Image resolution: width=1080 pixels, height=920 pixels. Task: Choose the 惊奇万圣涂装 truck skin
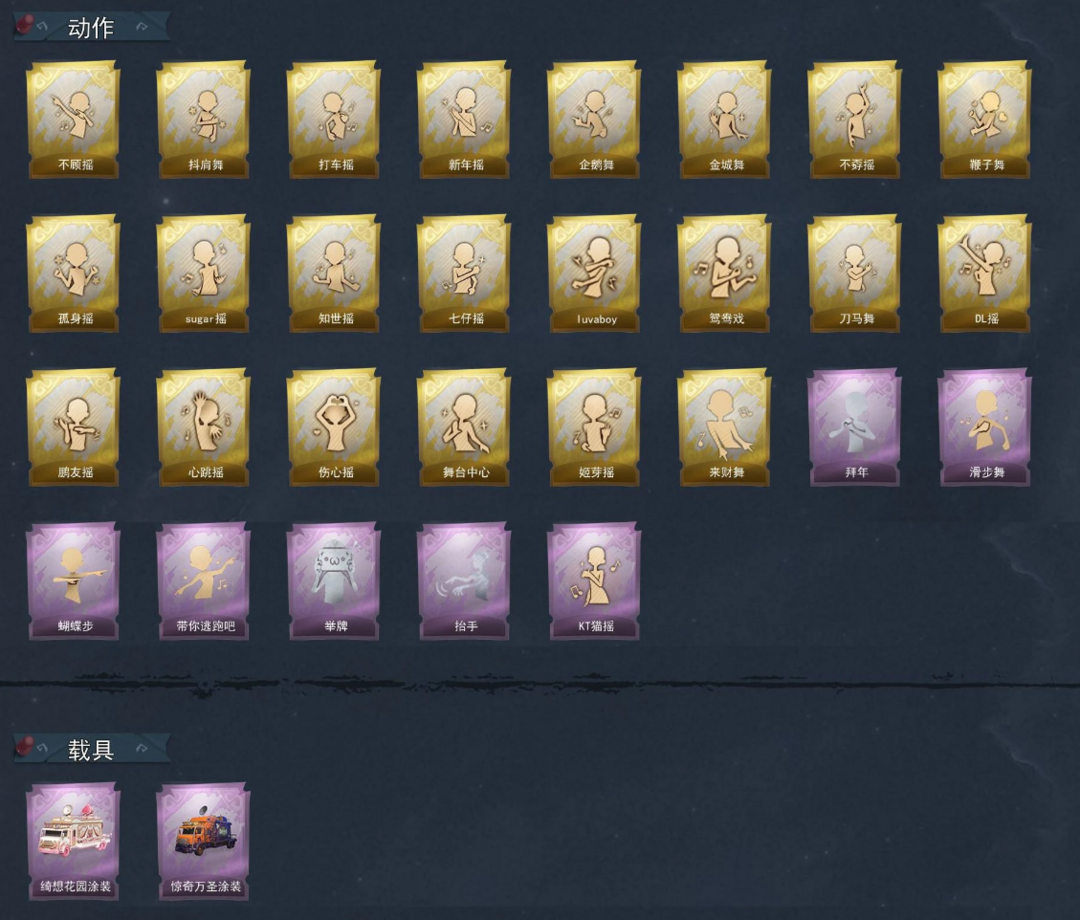[204, 841]
